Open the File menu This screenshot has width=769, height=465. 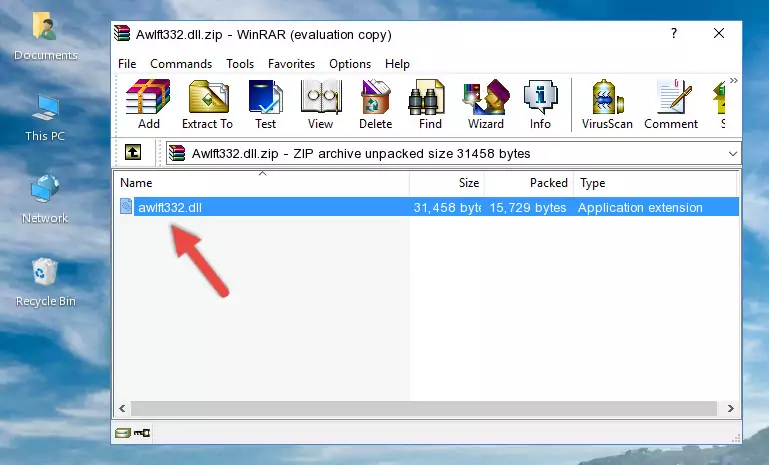[x=127, y=64]
